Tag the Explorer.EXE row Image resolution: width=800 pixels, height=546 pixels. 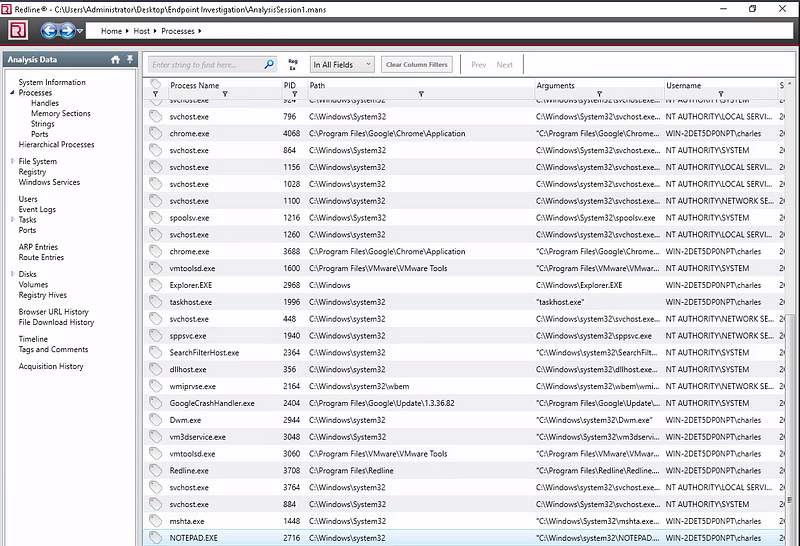(x=156, y=285)
